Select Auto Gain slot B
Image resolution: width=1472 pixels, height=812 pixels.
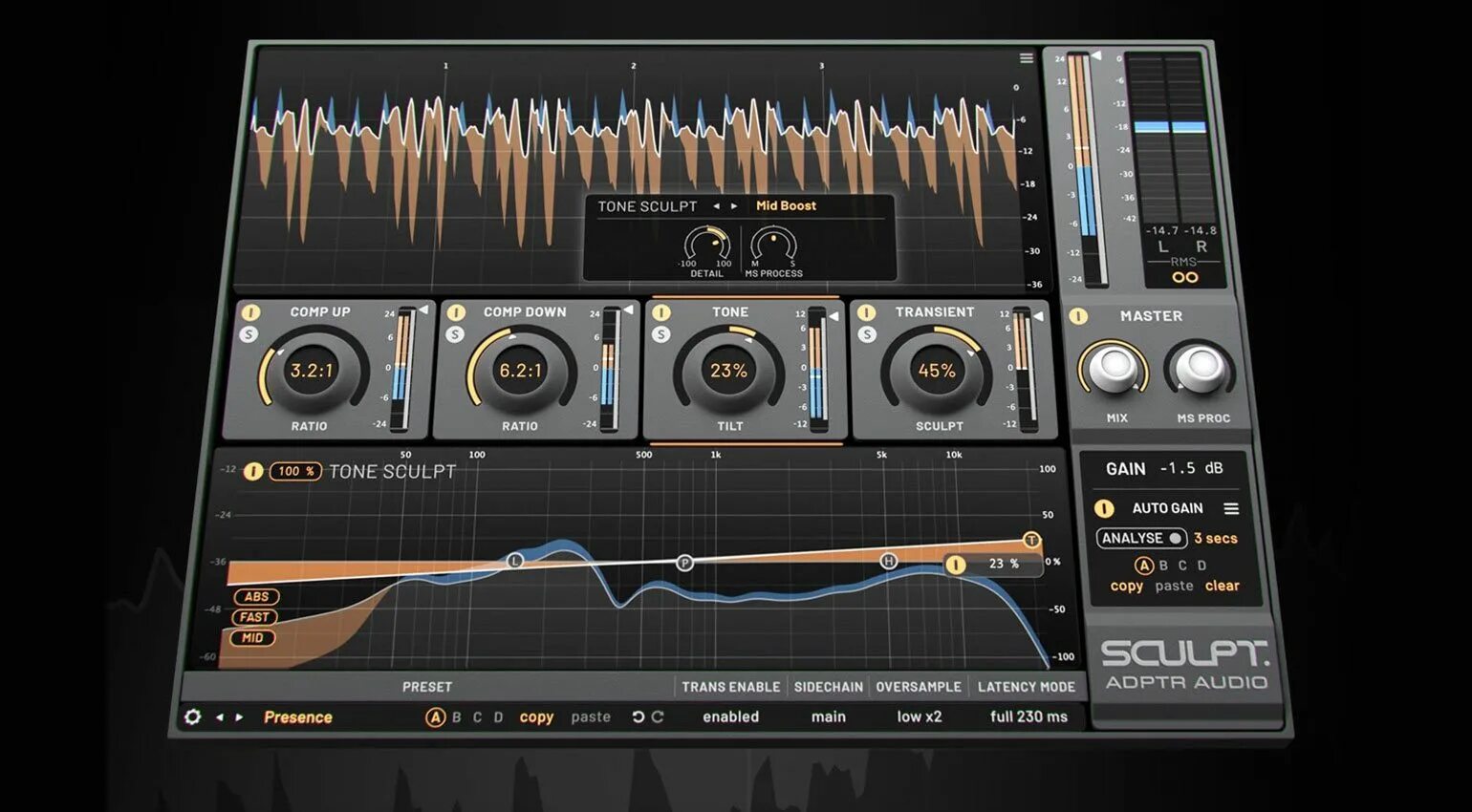pyautogui.click(x=1163, y=566)
